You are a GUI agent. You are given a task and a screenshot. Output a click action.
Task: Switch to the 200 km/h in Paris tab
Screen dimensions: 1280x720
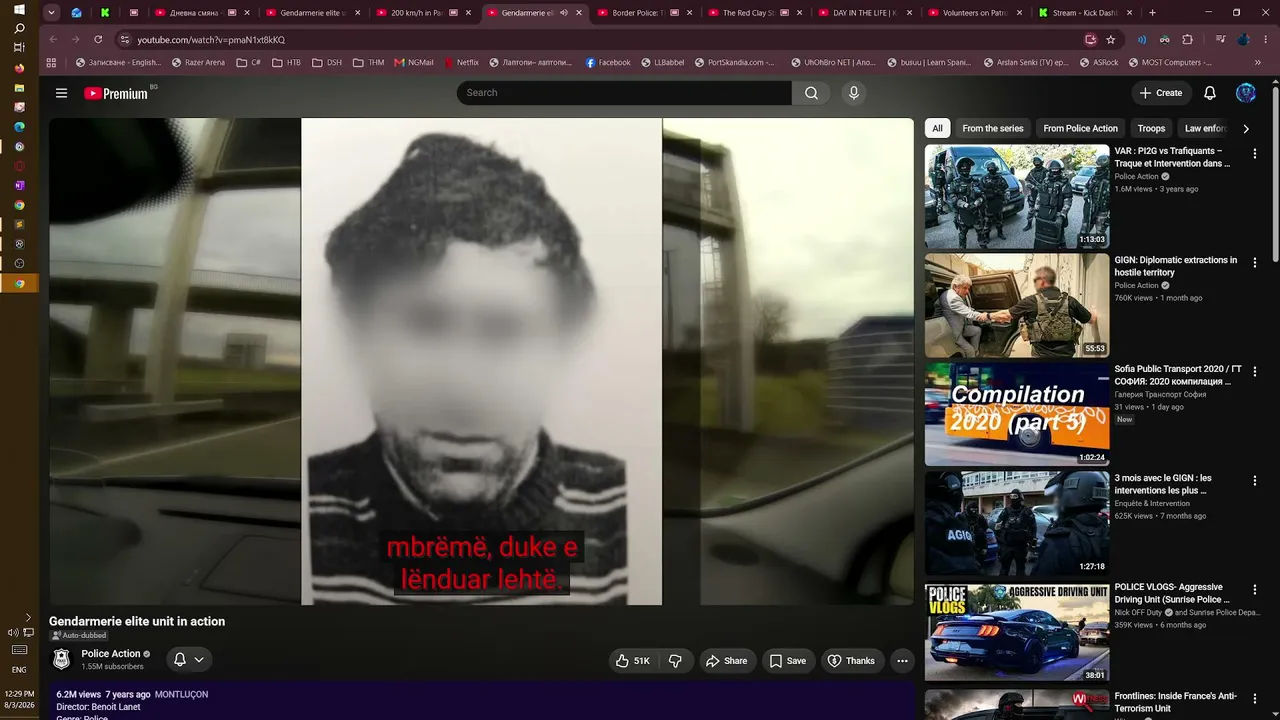[x=424, y=13]
